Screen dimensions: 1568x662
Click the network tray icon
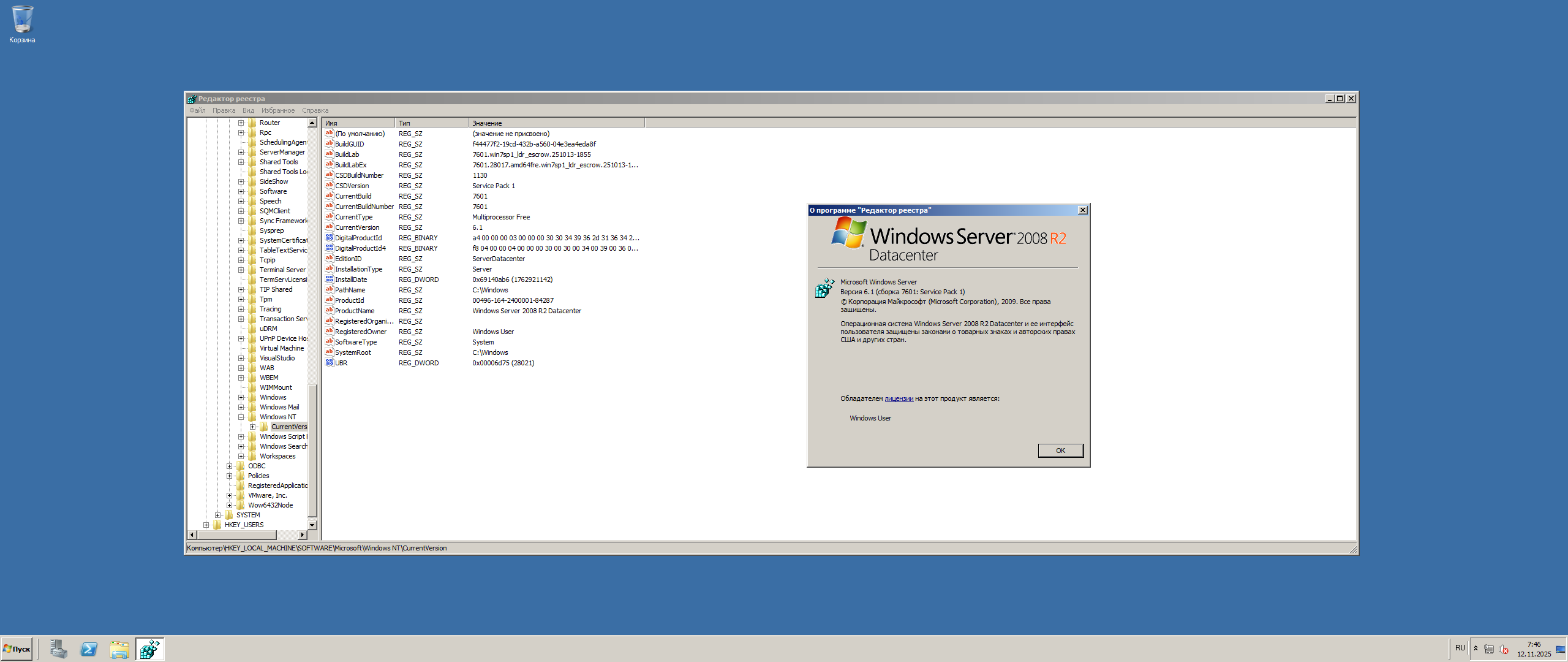pos(1488,649)
